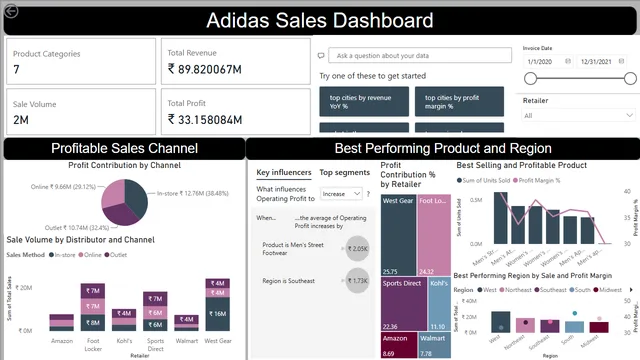The height and width of the screenshot is (360, 640).
Task: Click the left handle of the date slider
Action: pyautogui.click(x=530, y=78)
